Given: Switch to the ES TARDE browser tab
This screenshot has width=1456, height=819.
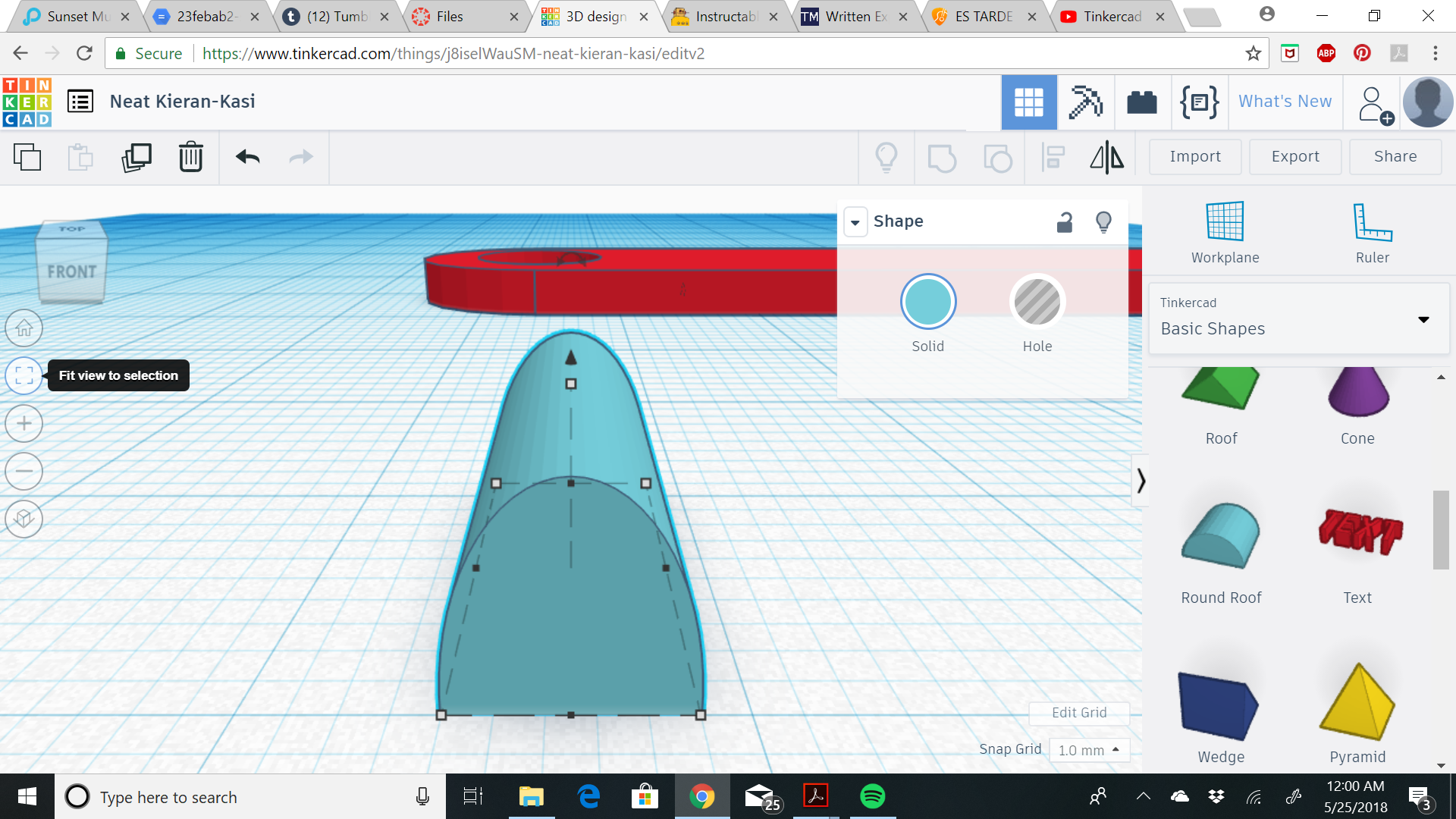Looking at the screenshot, I should pos(984,16).
